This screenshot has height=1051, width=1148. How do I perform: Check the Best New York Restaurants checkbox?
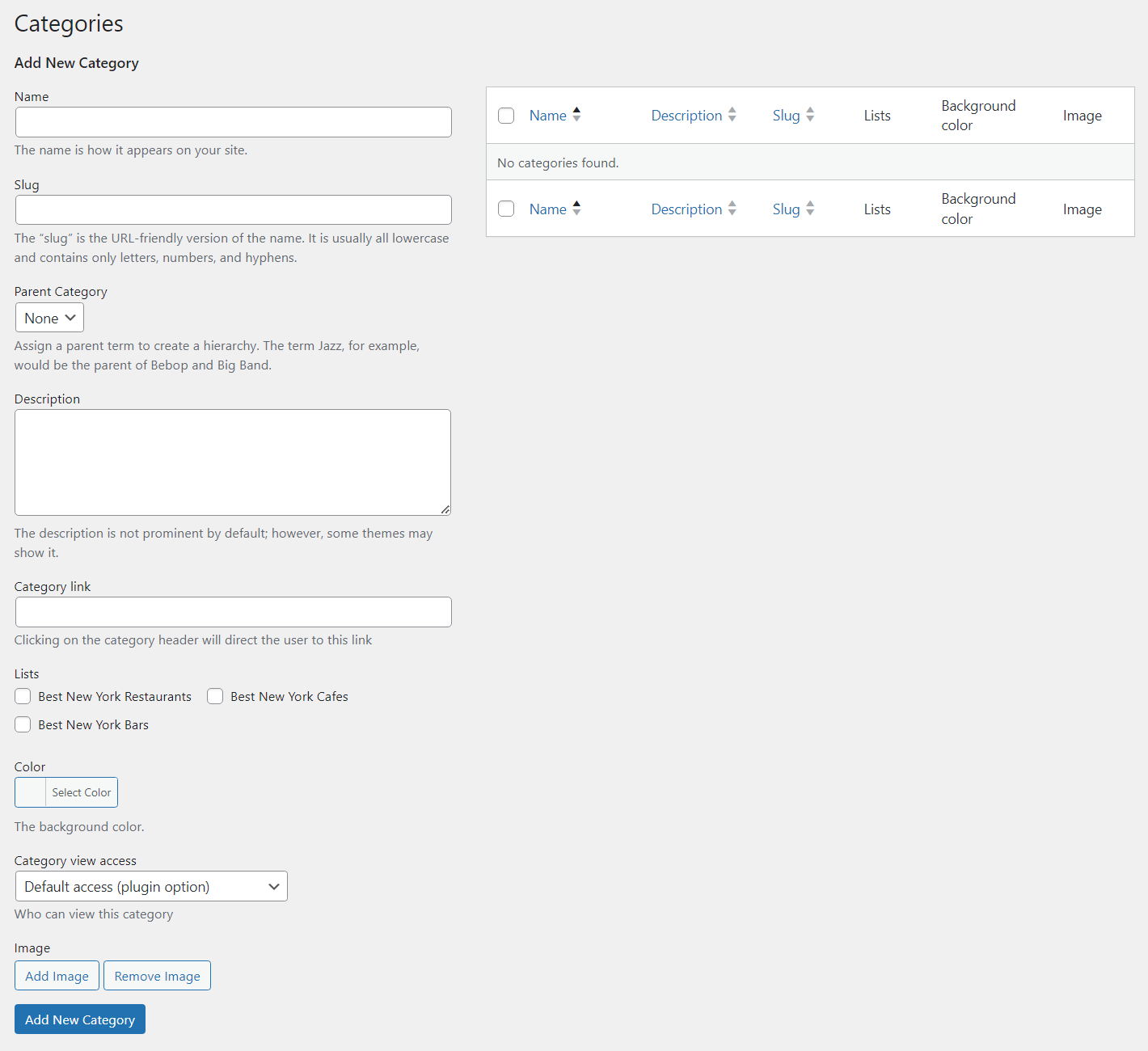tap(23, 696)
